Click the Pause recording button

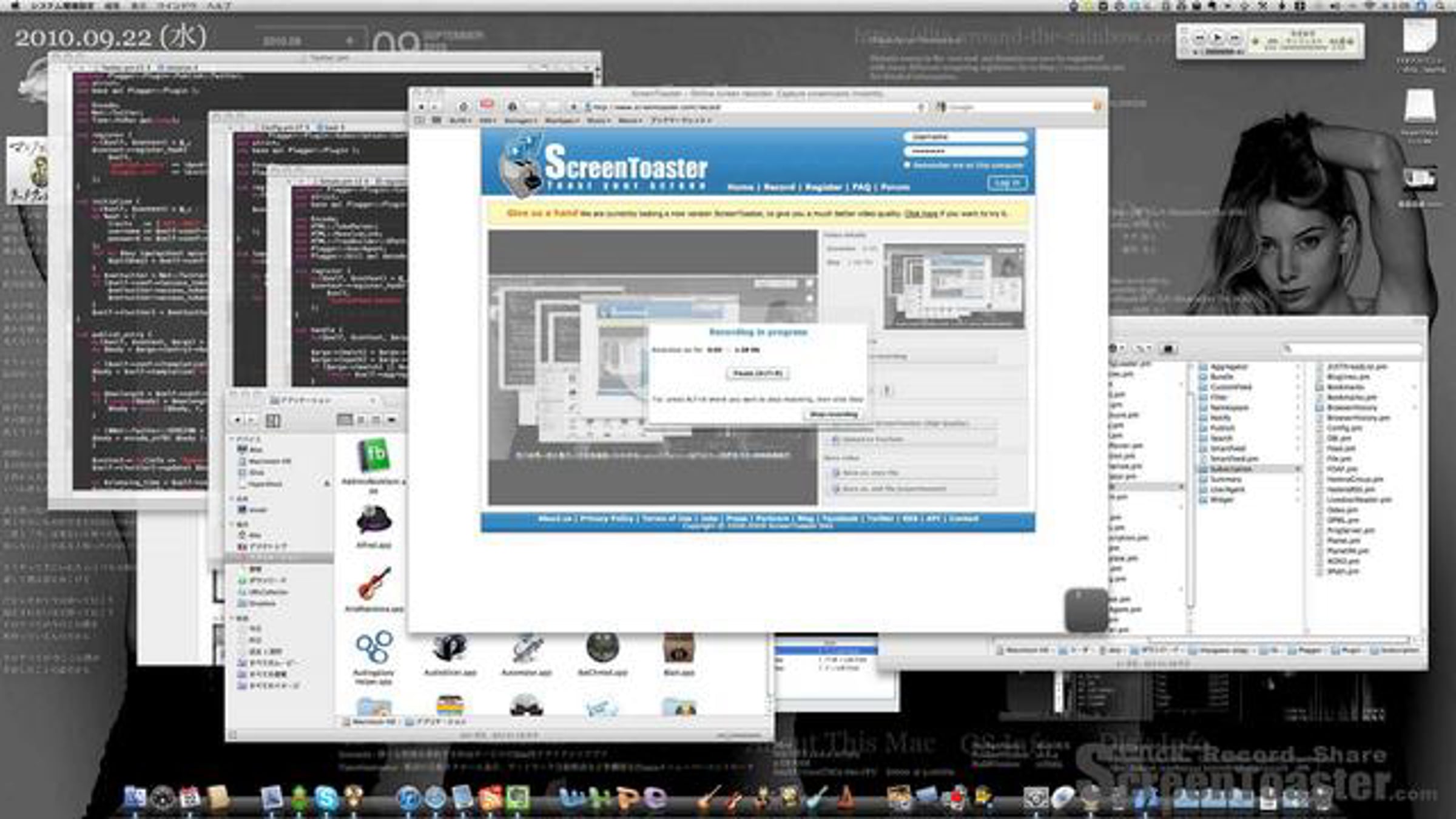(758, 373)
